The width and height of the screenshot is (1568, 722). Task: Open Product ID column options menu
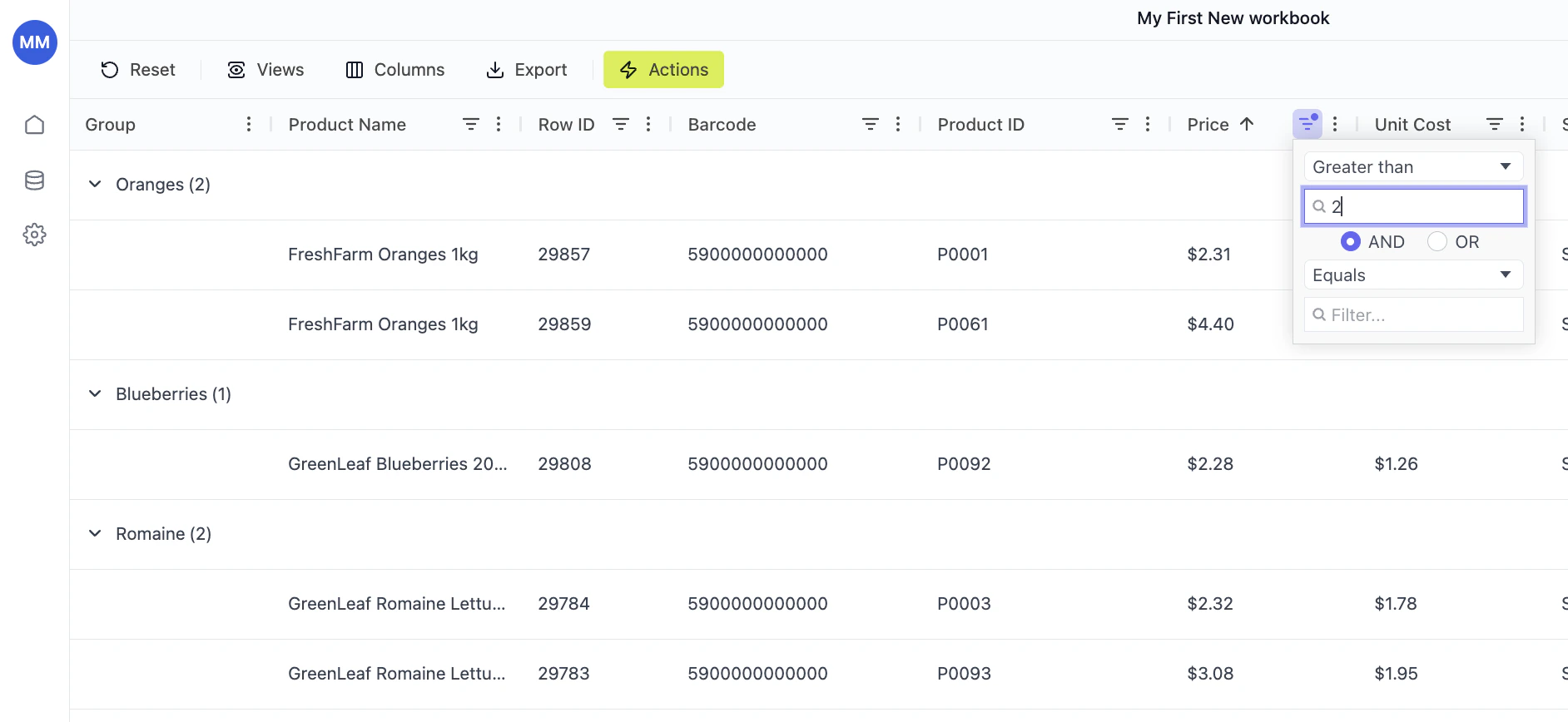point(1148,124)
